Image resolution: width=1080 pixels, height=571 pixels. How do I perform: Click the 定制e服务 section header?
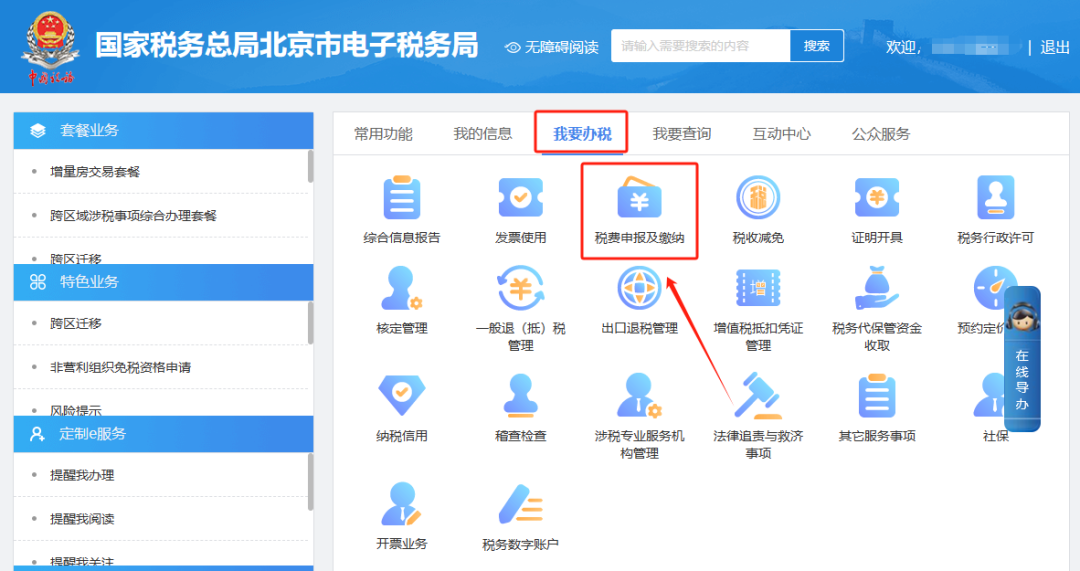163,434
